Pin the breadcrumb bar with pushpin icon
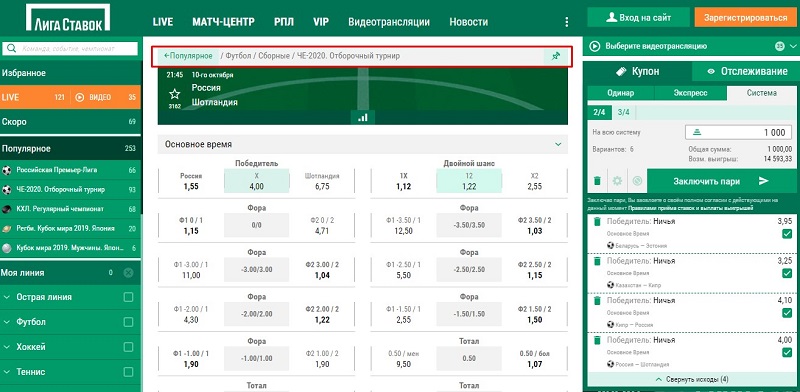This screenshot has width=800, height=392. [x=556, y=56]
